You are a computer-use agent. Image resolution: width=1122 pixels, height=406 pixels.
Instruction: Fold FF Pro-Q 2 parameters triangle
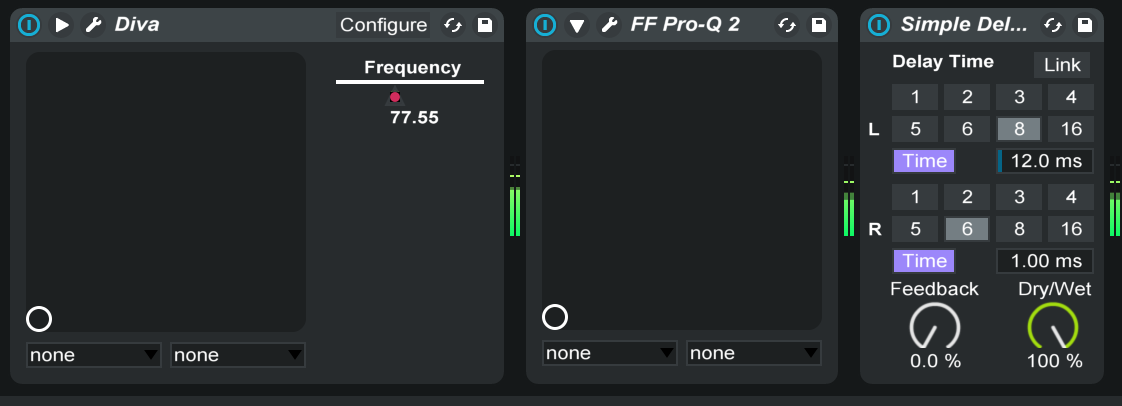577,26
